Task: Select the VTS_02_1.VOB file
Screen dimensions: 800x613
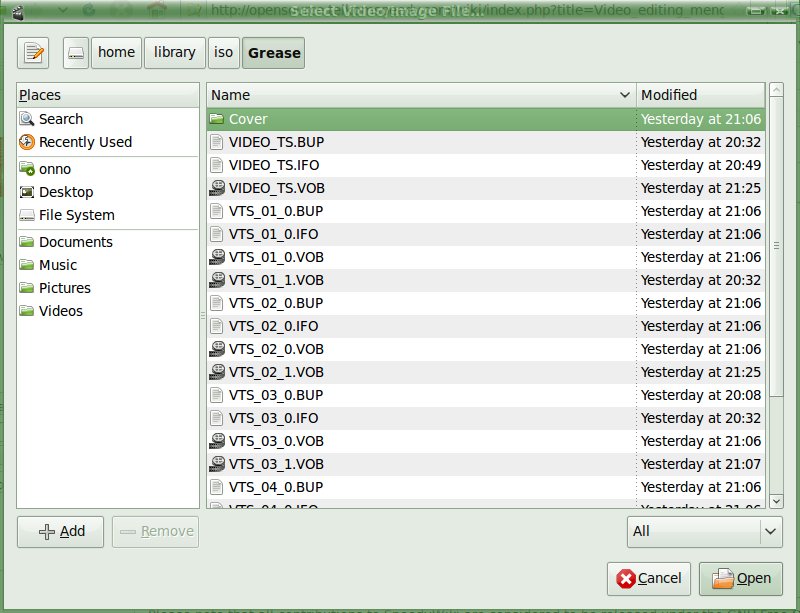Action: [x=276, y=372]
